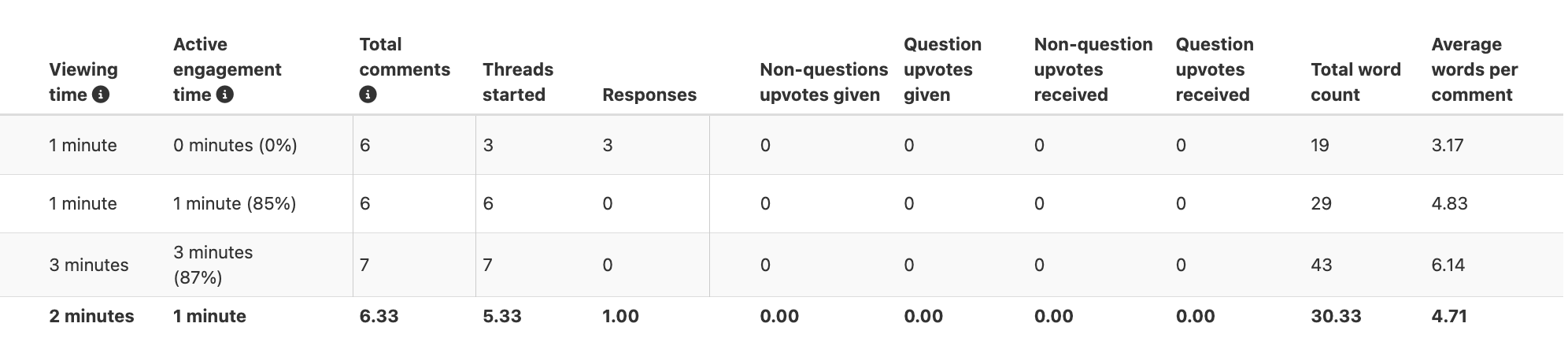Sort by Viewing time column header
1568x353 pixels.
(x=83, y=70)
